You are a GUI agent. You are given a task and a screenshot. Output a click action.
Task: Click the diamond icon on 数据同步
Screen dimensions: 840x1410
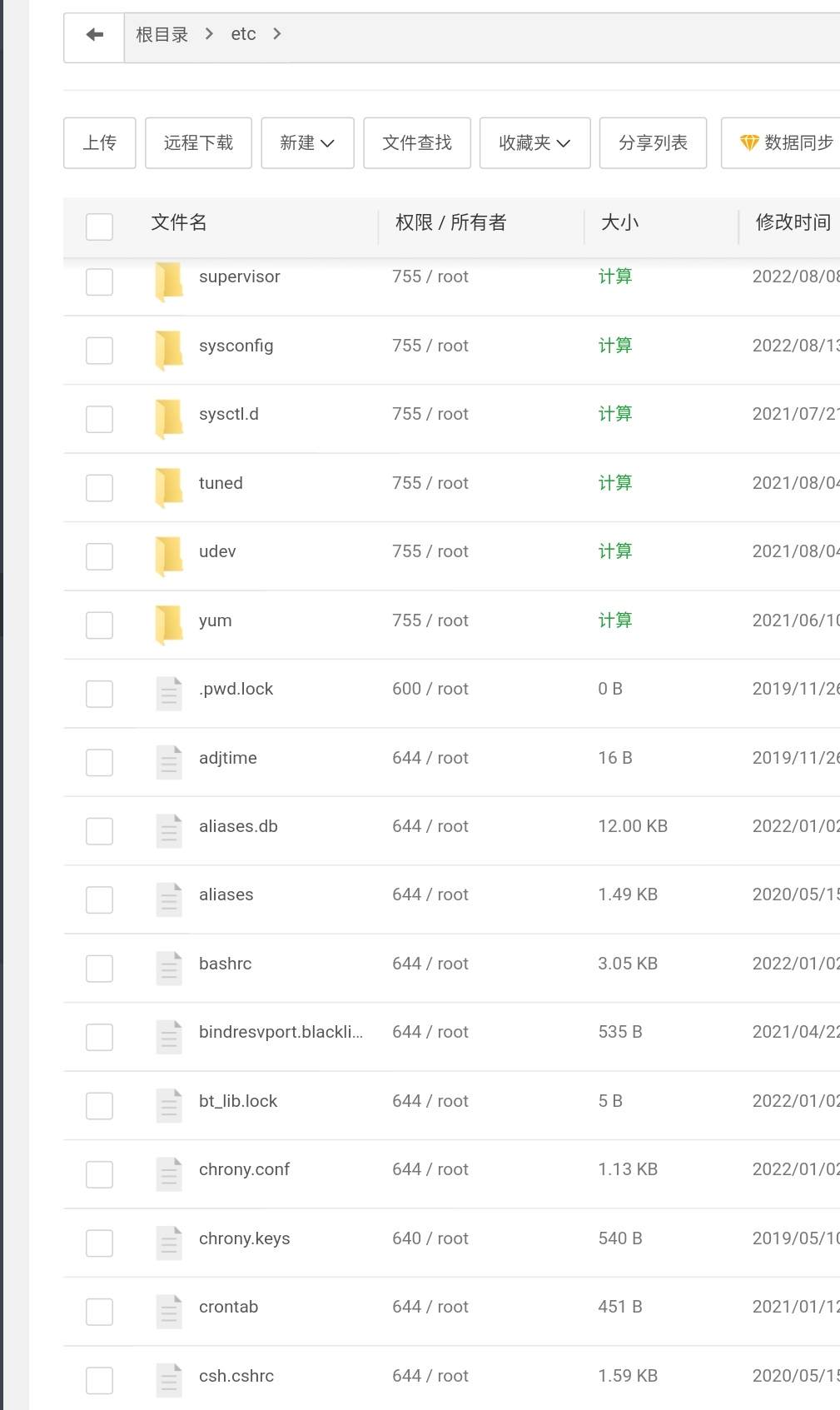[749, 143]
